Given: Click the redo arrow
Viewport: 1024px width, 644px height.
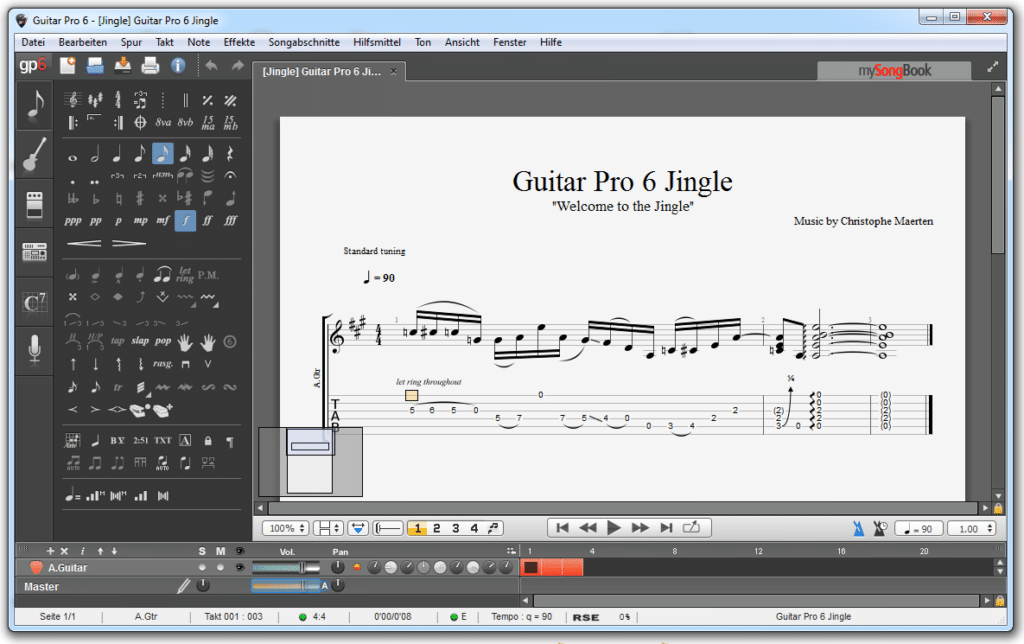Looking at the screenshot, I should [238, 65].
